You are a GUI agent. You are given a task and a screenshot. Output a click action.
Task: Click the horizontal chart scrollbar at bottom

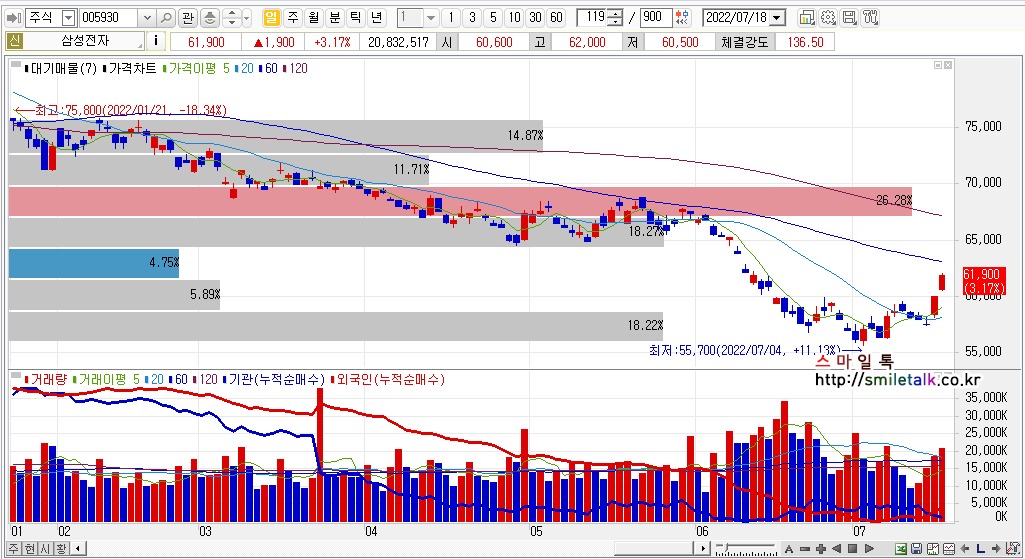click(656, 549)
